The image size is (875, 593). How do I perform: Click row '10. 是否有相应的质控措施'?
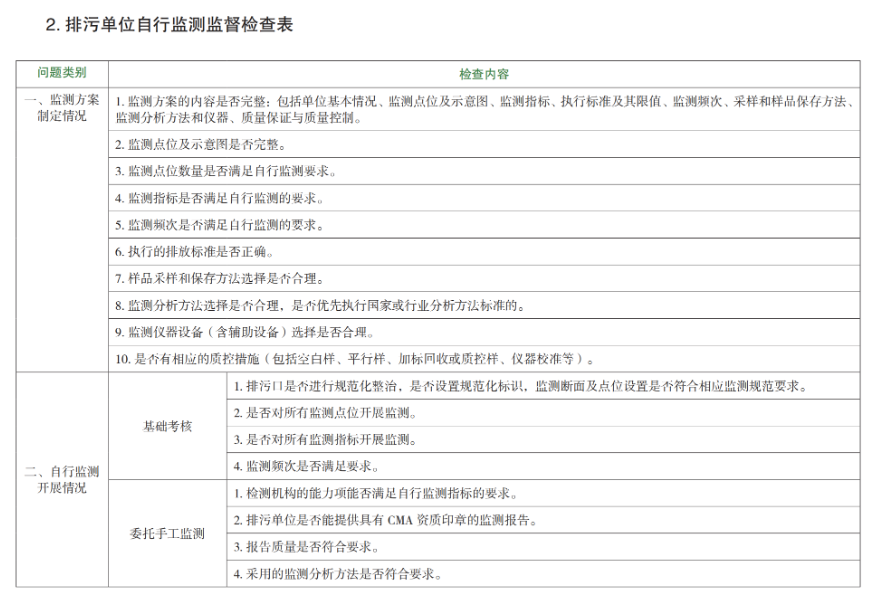point(484,359)
